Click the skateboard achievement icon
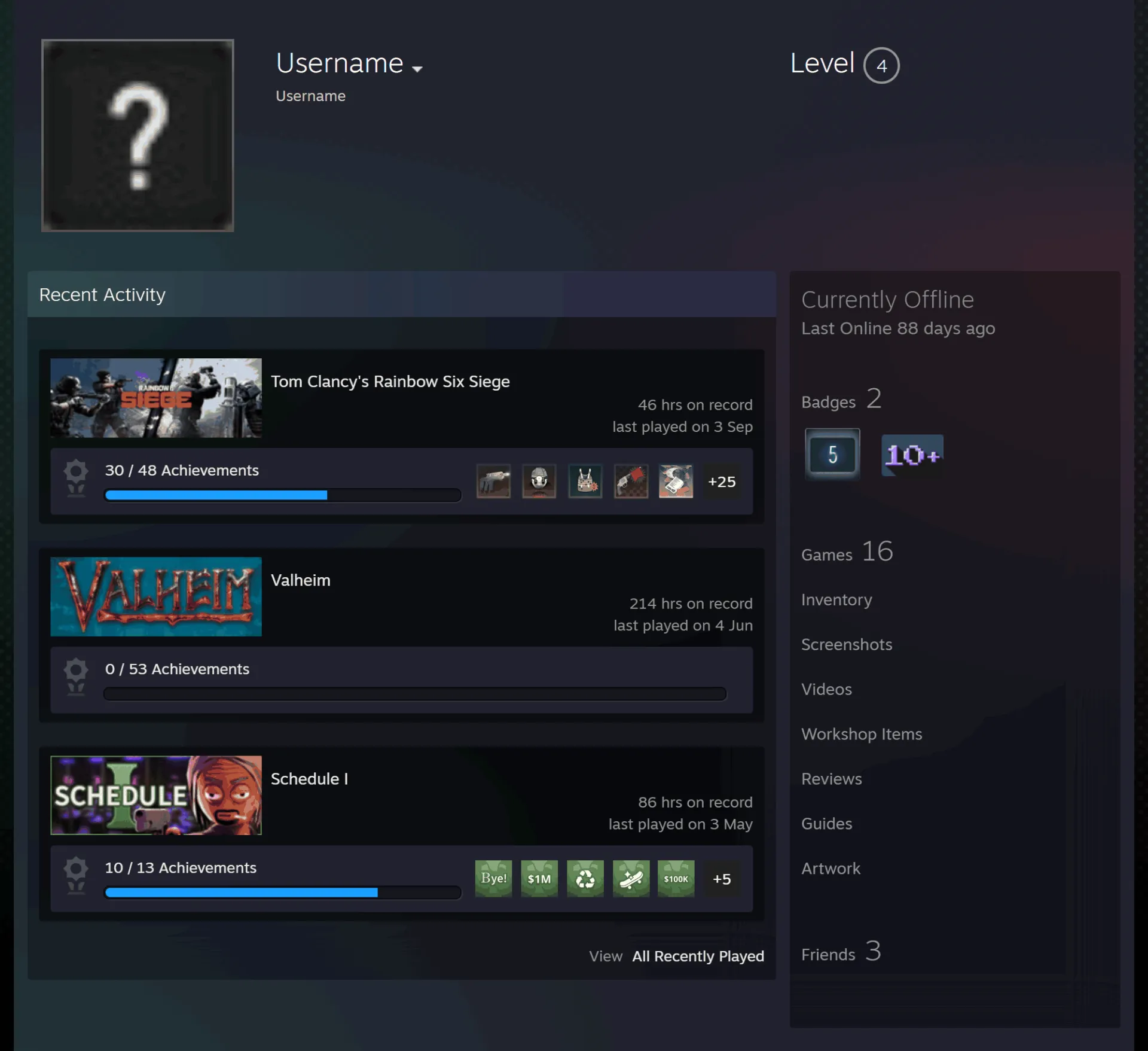 [x=631, y=879]
